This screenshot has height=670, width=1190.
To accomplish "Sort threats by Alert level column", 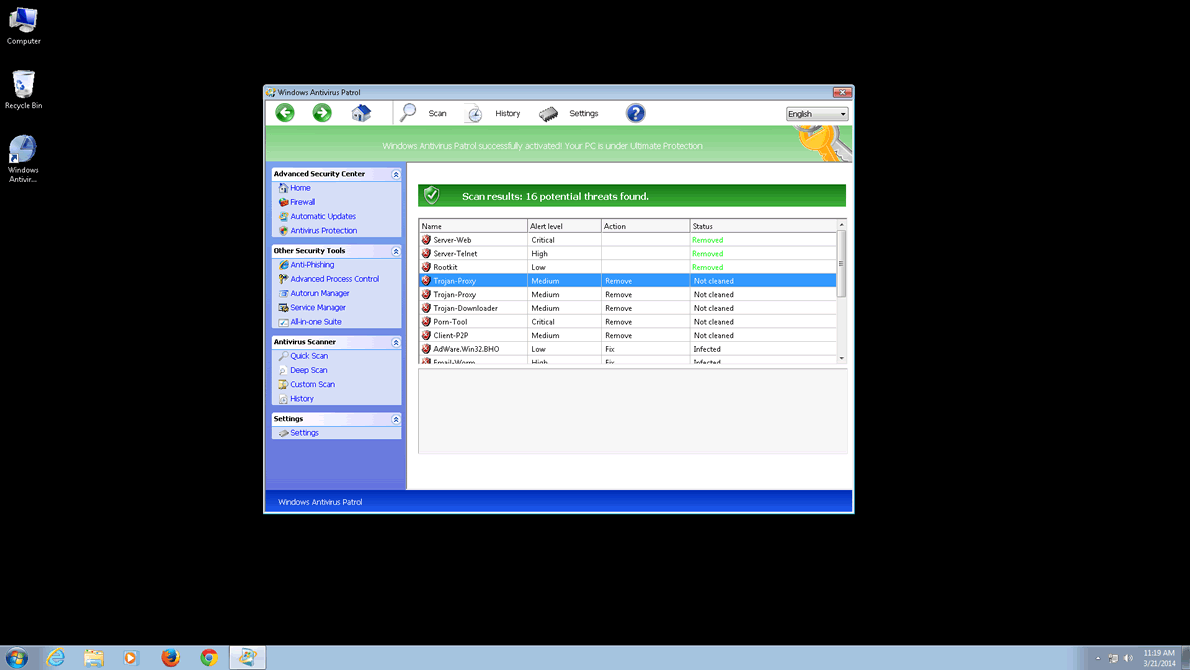I will point(563,226).
